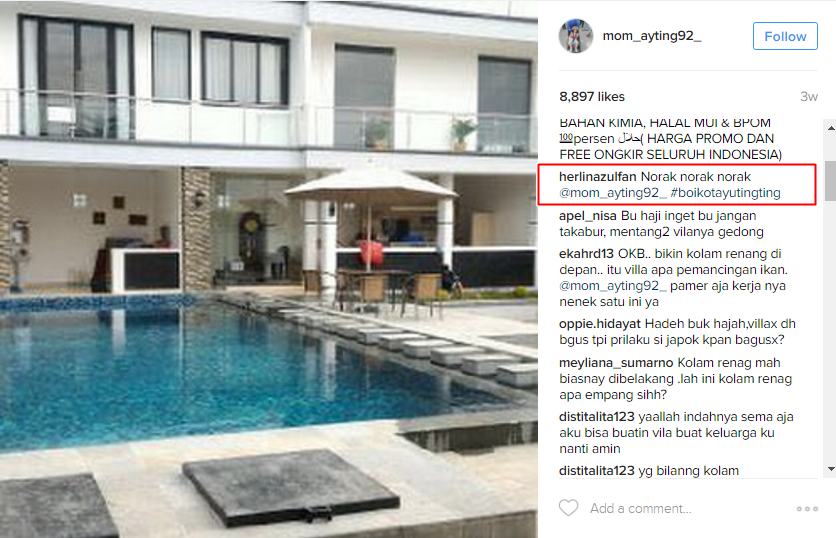Open ekahrd13 commenter profile
Screen dimensions: 836x538
pos(586,254)
